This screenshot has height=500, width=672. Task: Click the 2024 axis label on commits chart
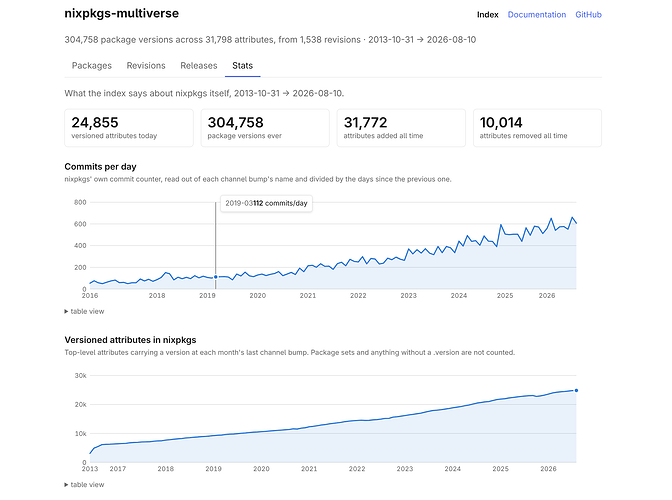click(x=459, y=296)
